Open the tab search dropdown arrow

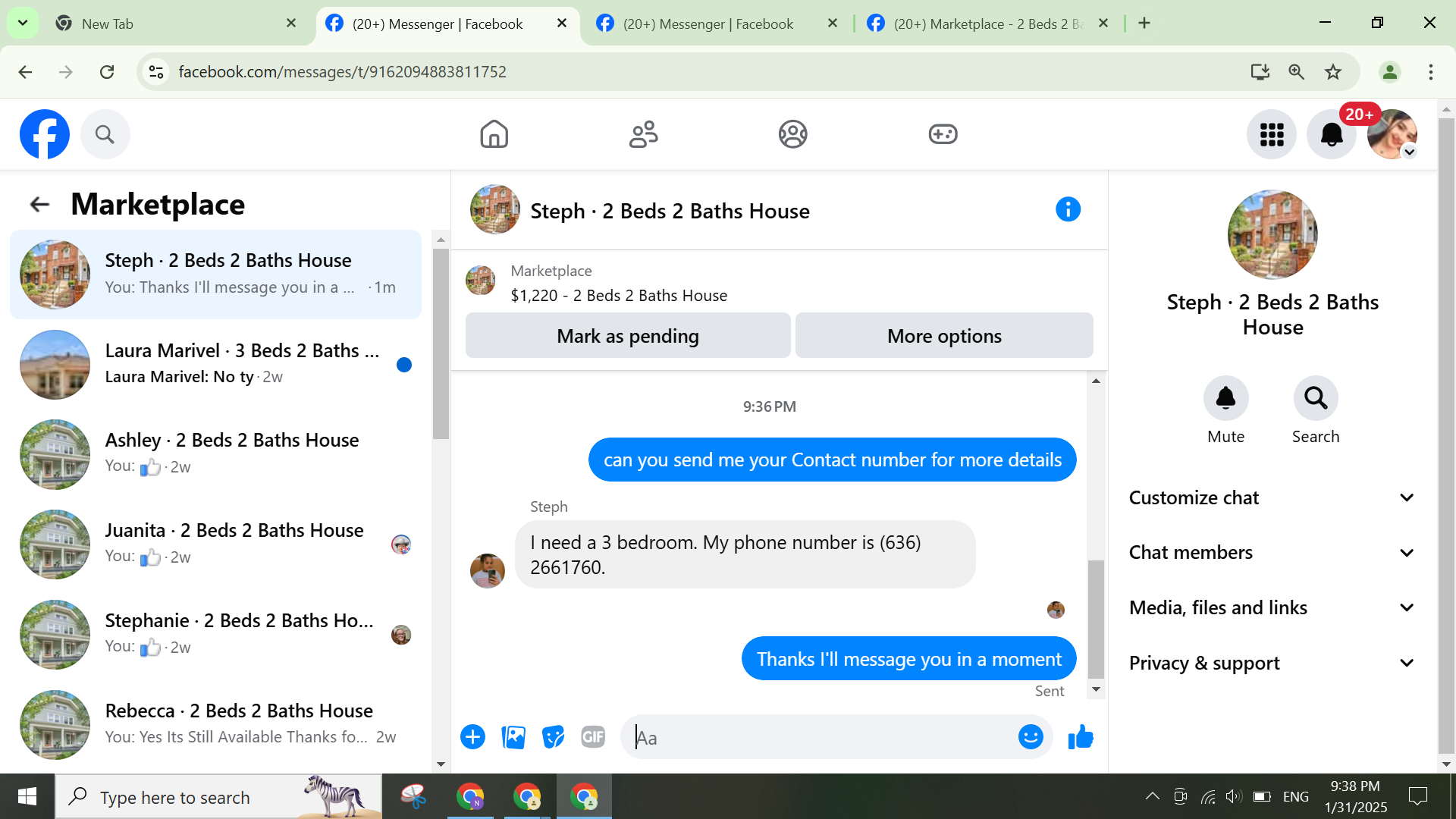pyautogui.click(x=23, y=24)
